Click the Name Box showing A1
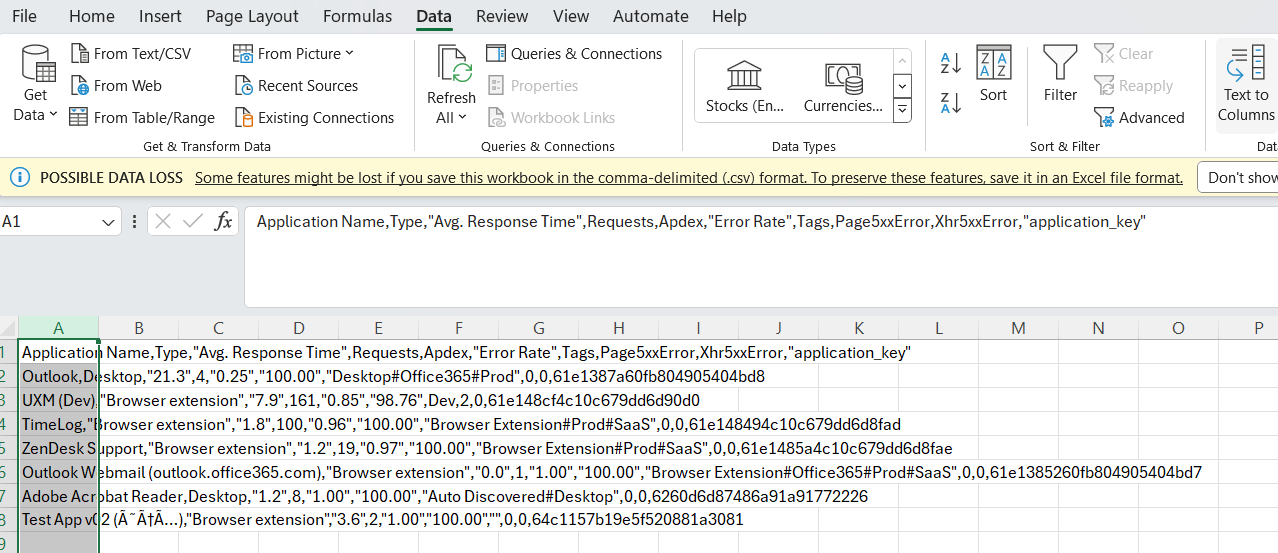1278x553 pixels. pyautogui.click(x=60, y=221)
